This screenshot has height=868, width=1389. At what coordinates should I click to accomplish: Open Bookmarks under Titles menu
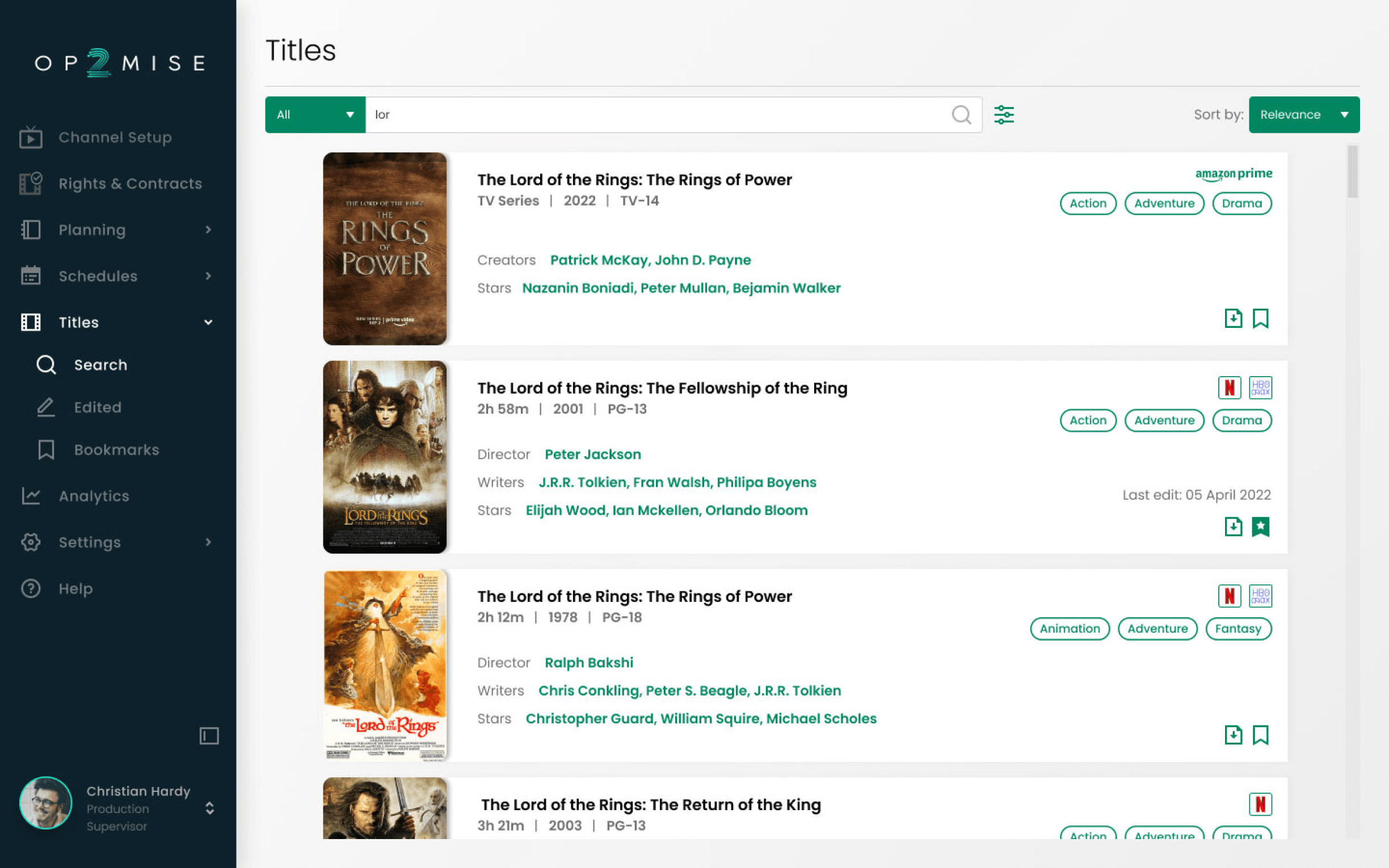click(116, 449)
